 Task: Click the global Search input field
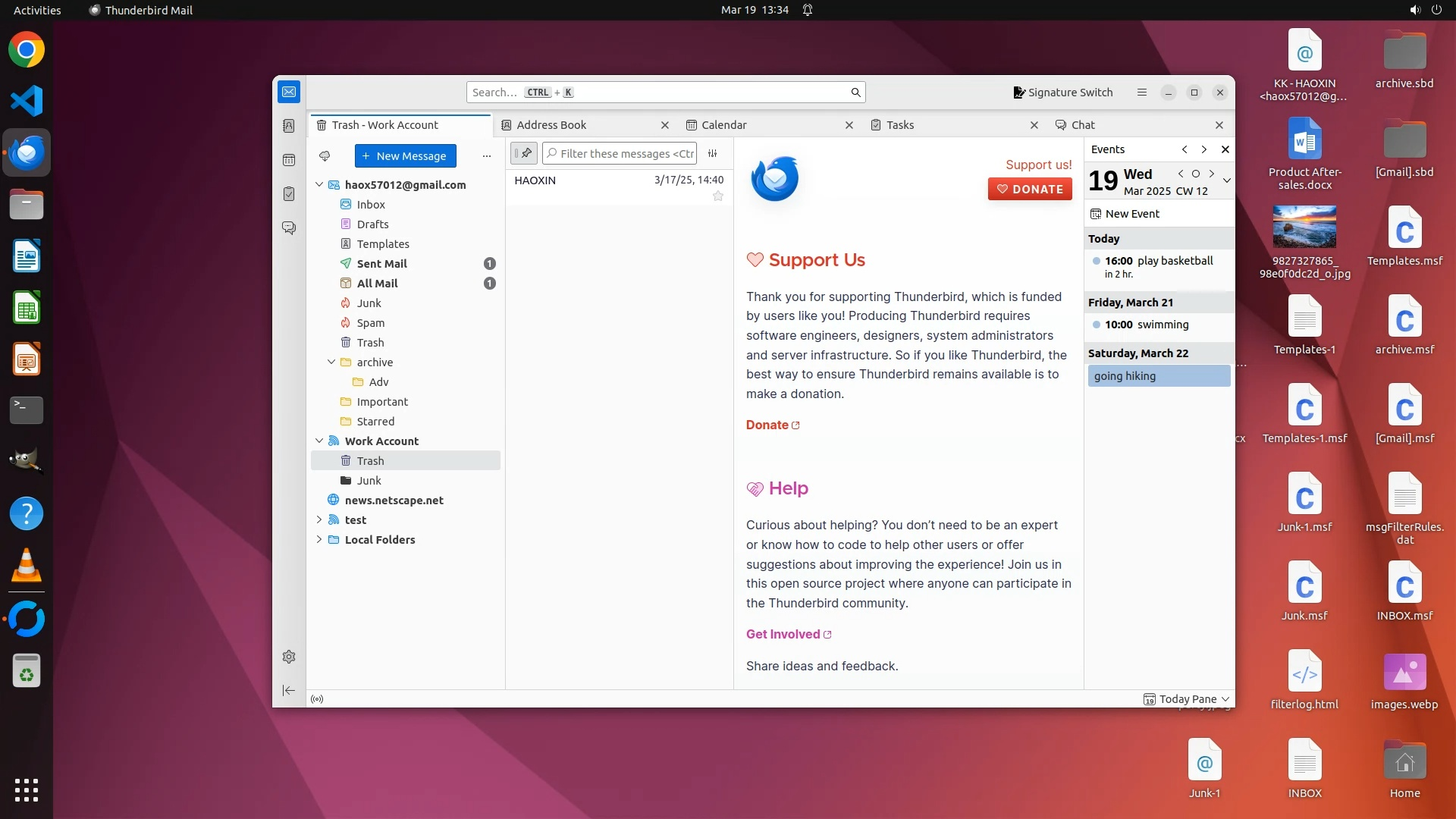pos(682,93)
